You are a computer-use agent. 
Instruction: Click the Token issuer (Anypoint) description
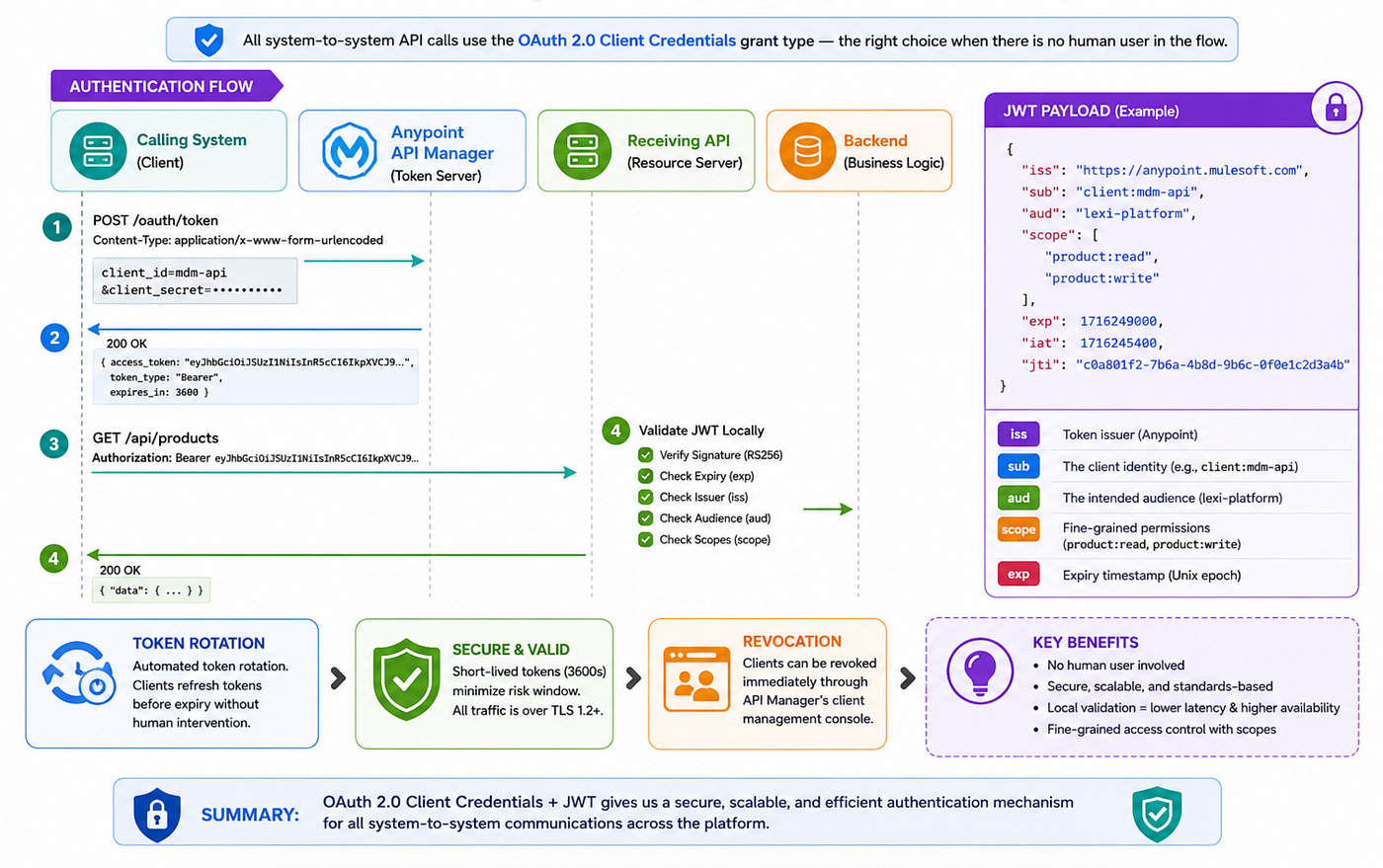[1130, 434]
